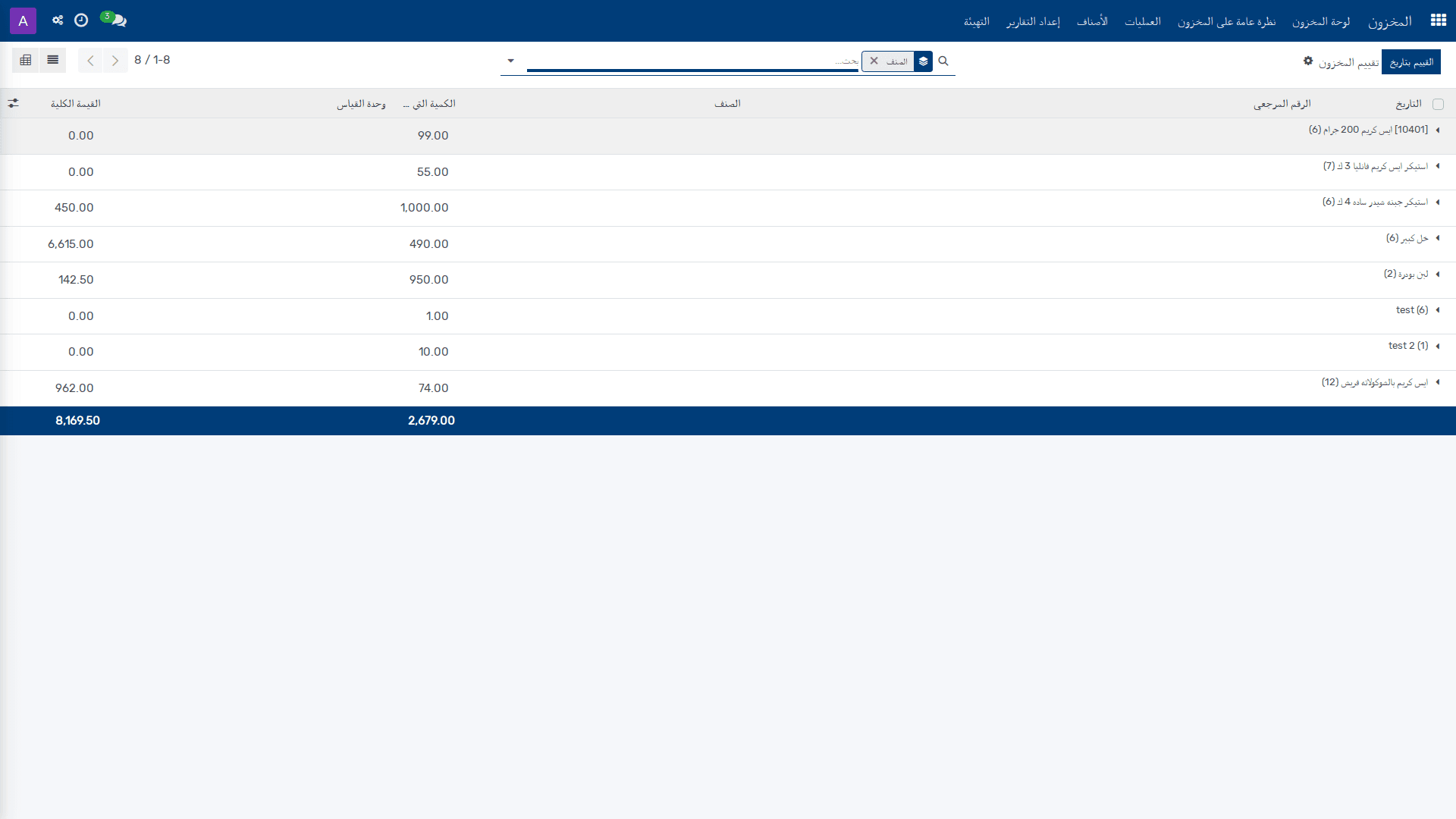The width and height of the screenshot is (1456, 819).
Task: Click the 2,679.00 quantity total
Action: point(431,421)
